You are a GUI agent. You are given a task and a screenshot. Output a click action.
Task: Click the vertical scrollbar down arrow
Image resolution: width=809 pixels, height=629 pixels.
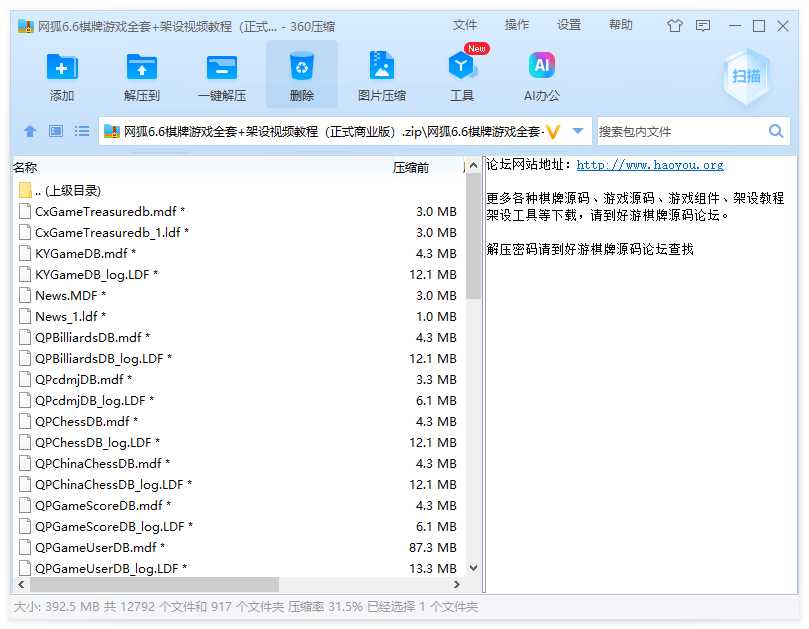click(x=473, y=568)
